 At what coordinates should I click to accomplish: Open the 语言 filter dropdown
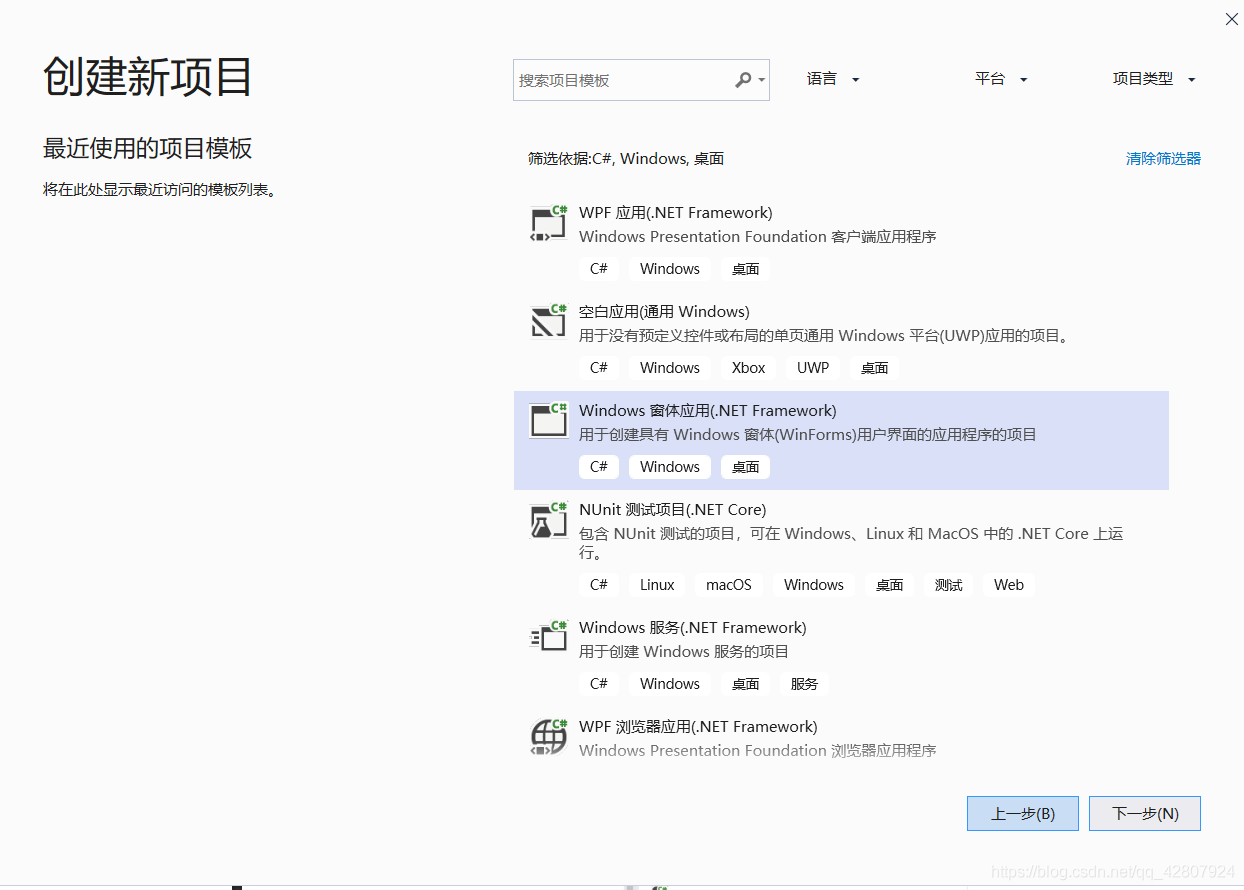(x=833, y=79)
